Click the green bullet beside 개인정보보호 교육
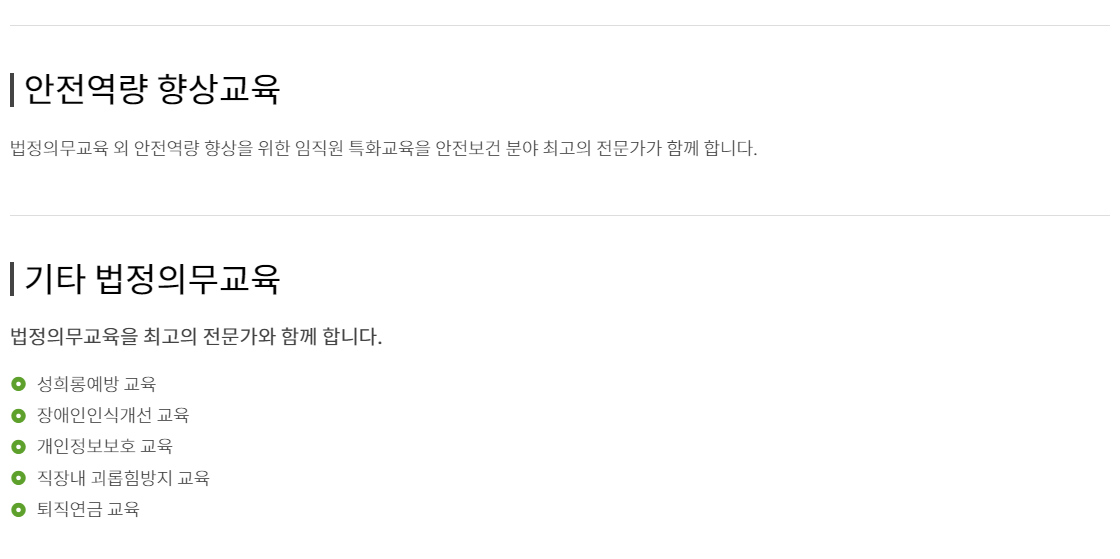The width and height of the screenshot is (1120, 559). 18,446
